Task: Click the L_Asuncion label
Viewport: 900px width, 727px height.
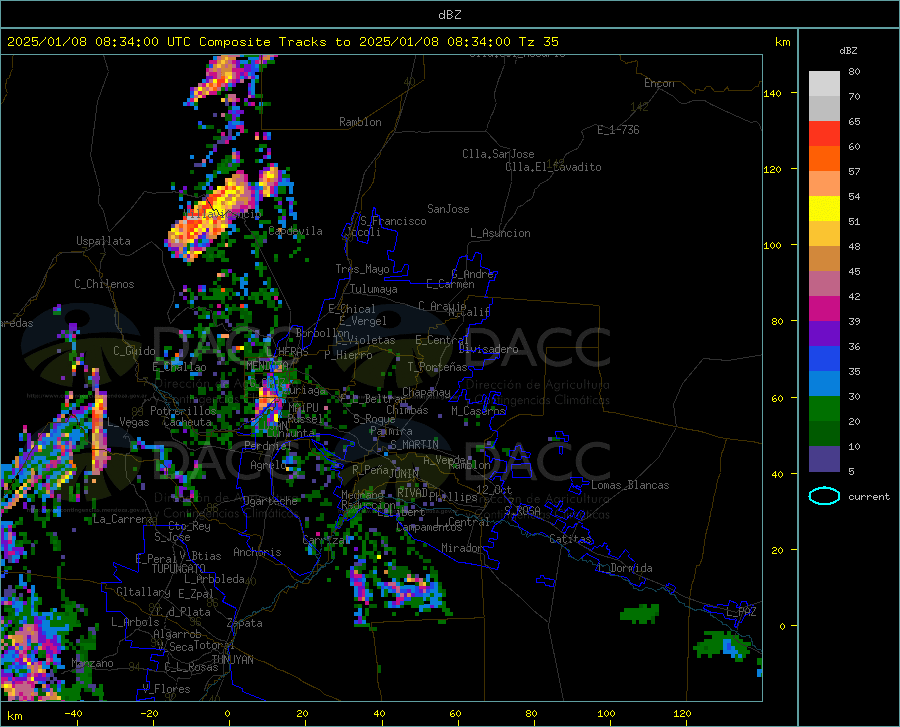Action: click(x=500, y=233)
